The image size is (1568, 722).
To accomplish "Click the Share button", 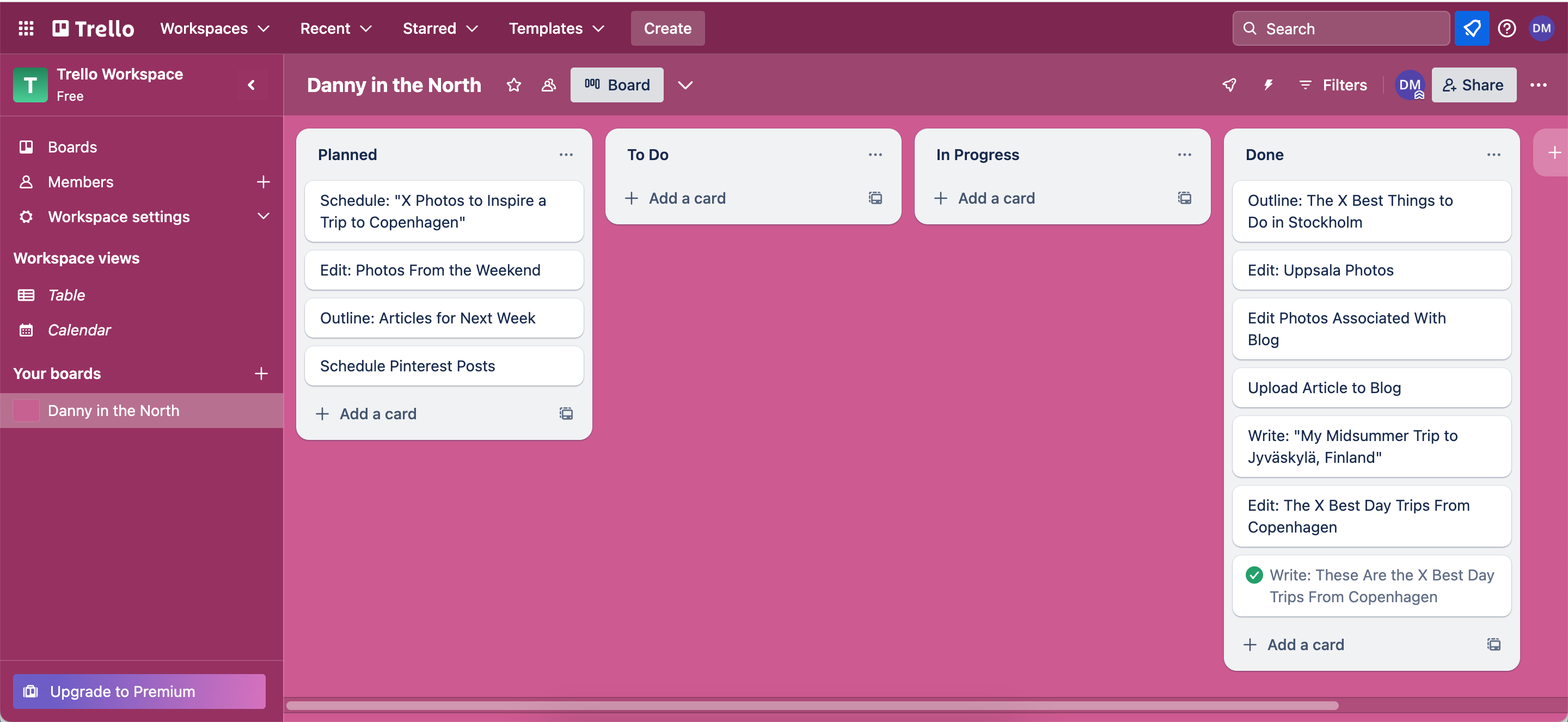I will pyautogui.click(x=1473, y=85).
